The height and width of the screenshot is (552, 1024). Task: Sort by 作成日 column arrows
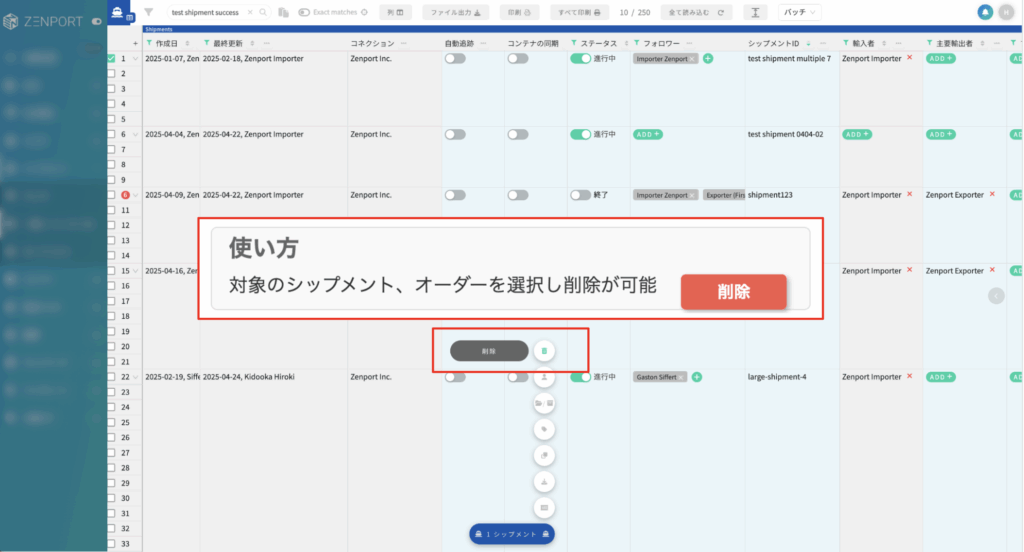187,43
